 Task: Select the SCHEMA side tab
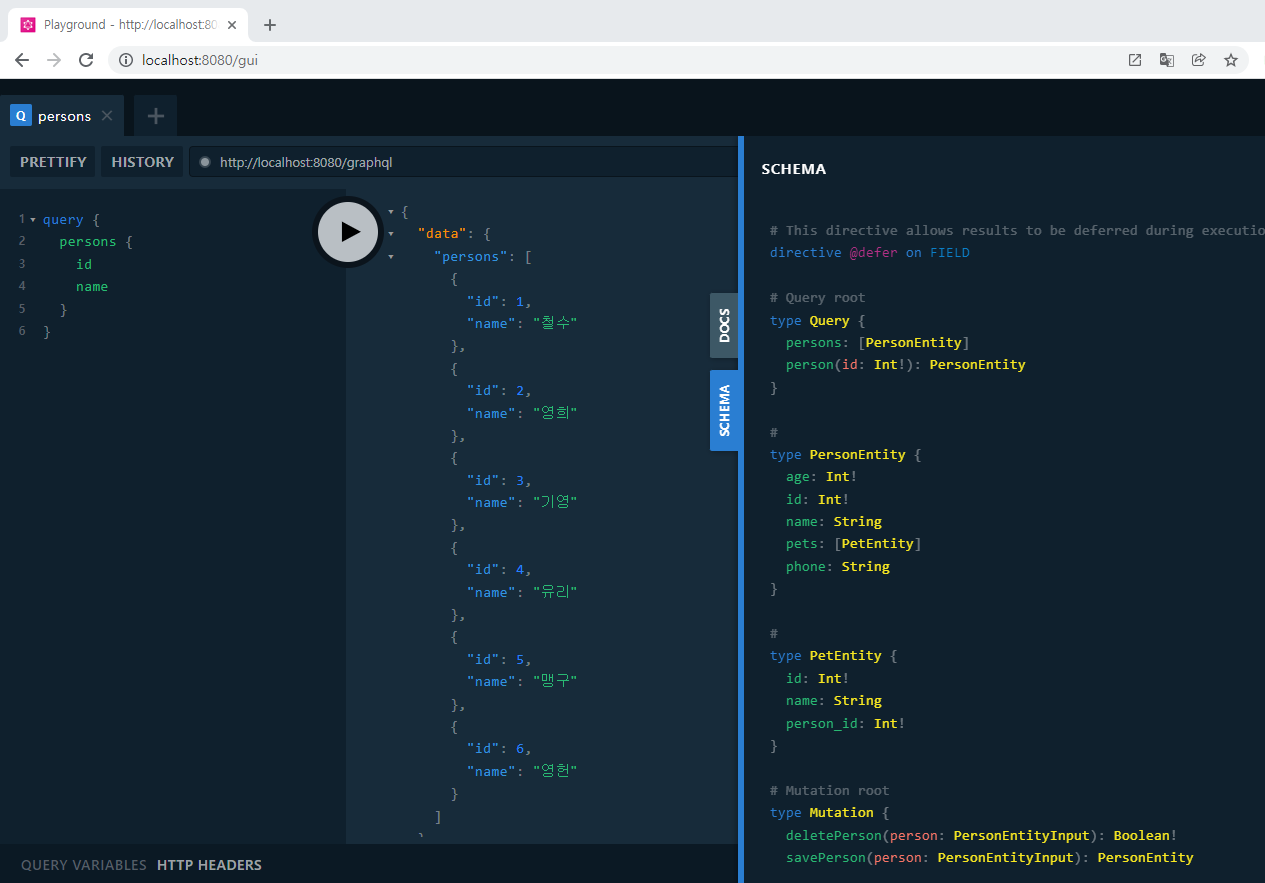[724, 411]
